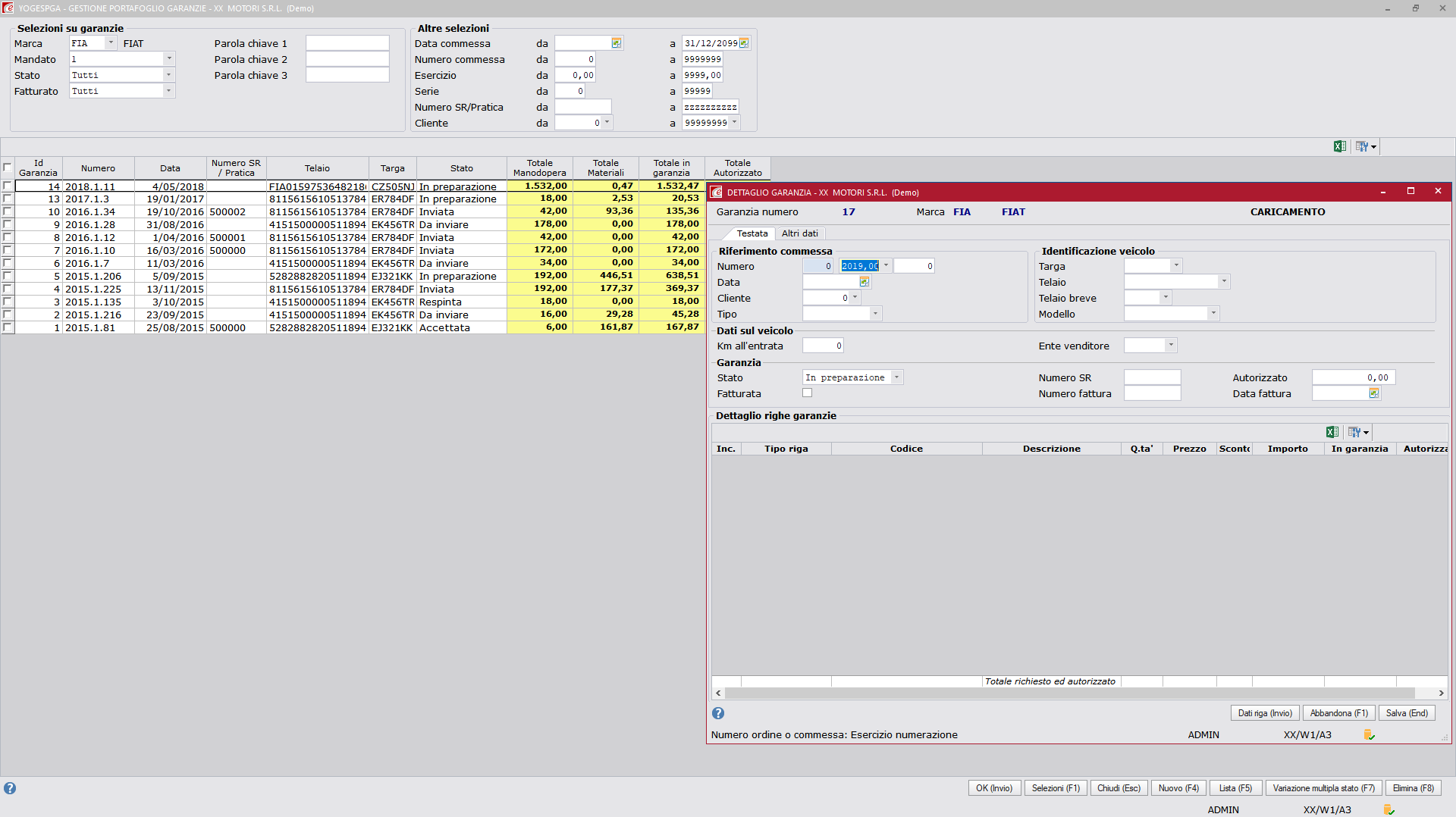Click Salva (End) button

pyautogui.click(x=1407, y=713)
